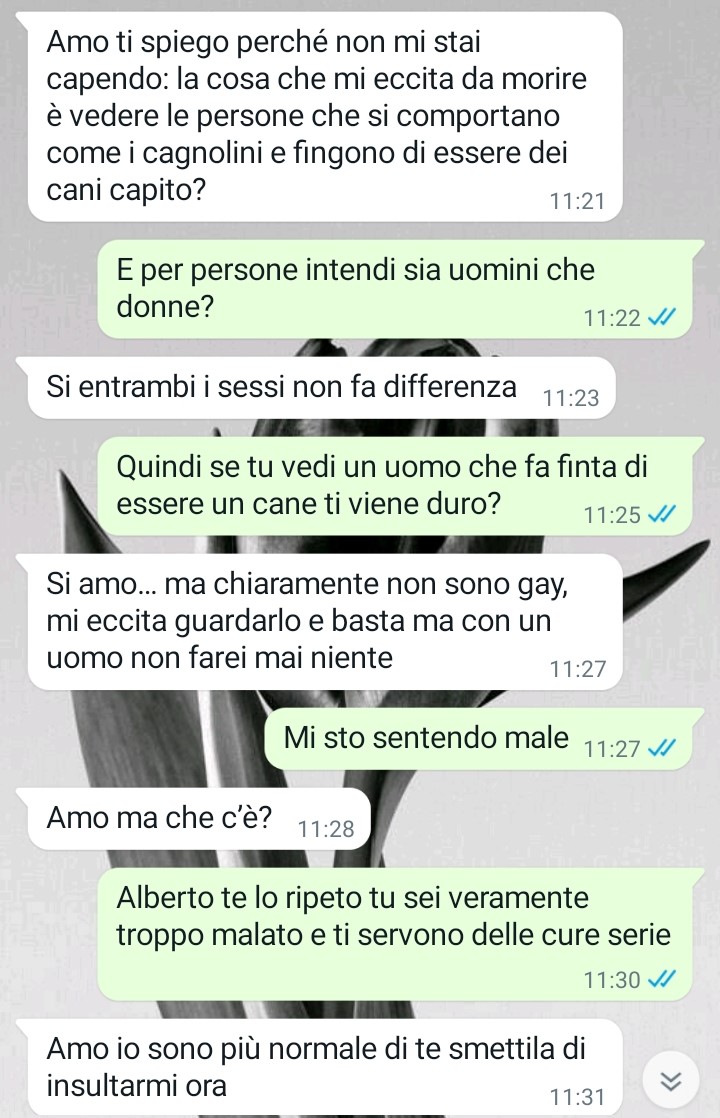Tap the 11:23 timestamp
This screenshot has height=1118, width=720.
click(571, 398)
